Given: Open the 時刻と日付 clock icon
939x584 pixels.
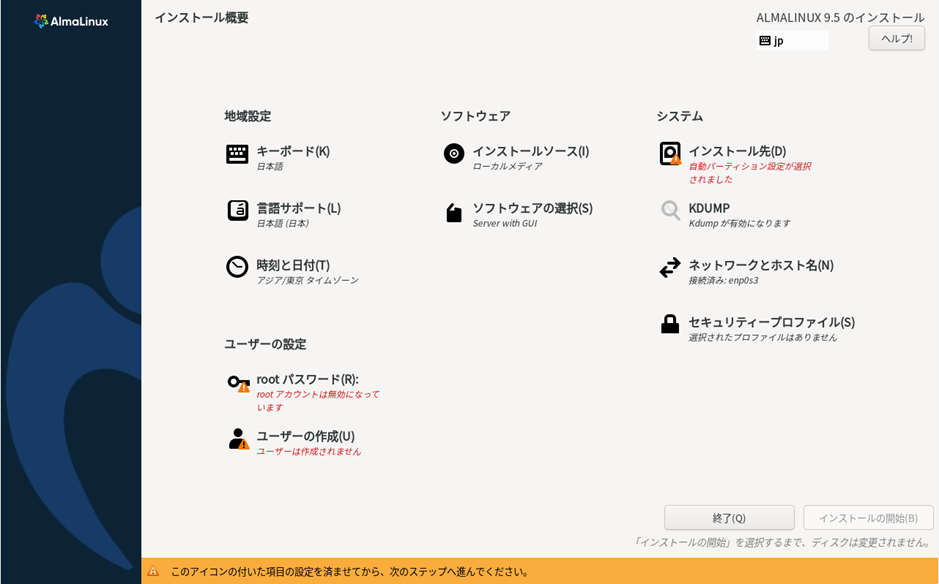Looking at the screenshot, I should pyautogui.click(x=236, y=267).
